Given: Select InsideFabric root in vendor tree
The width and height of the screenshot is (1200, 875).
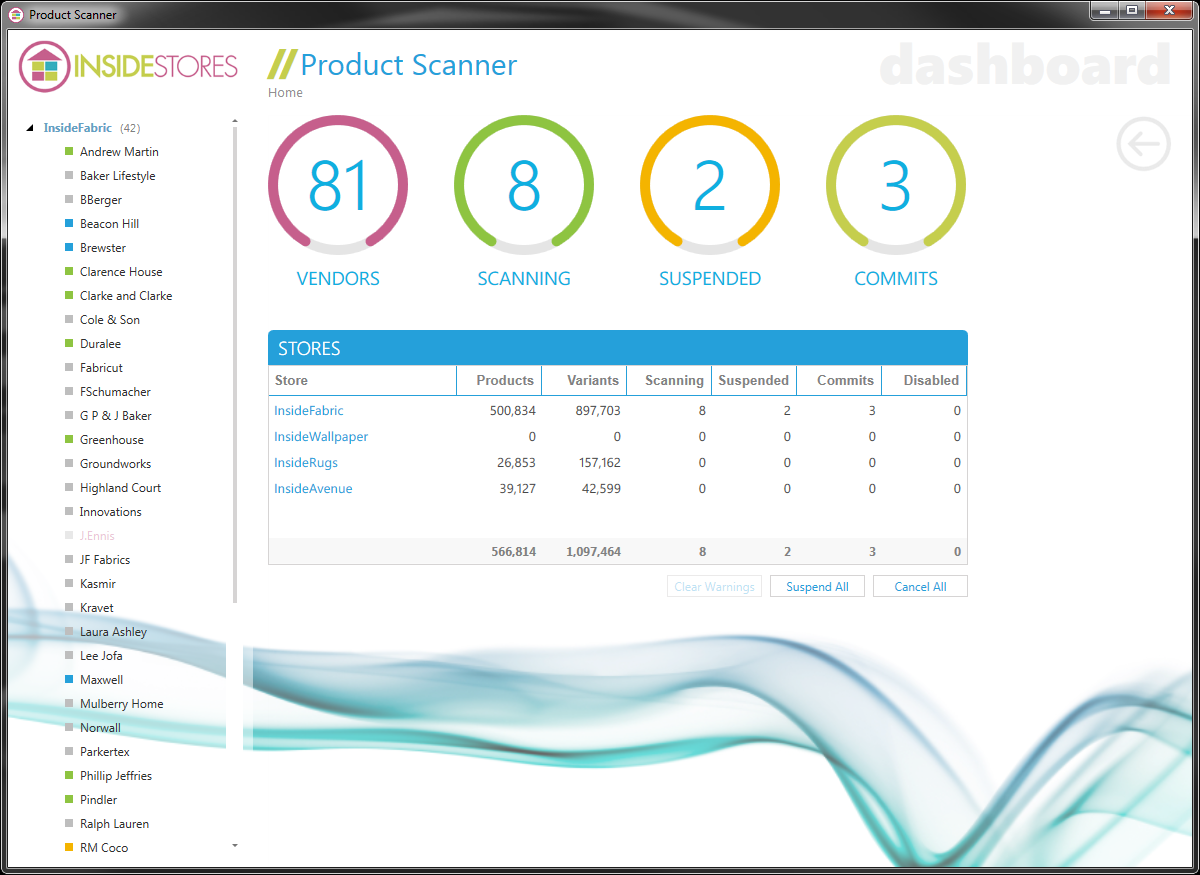Looking at the screenshot, I should point(78,128).
